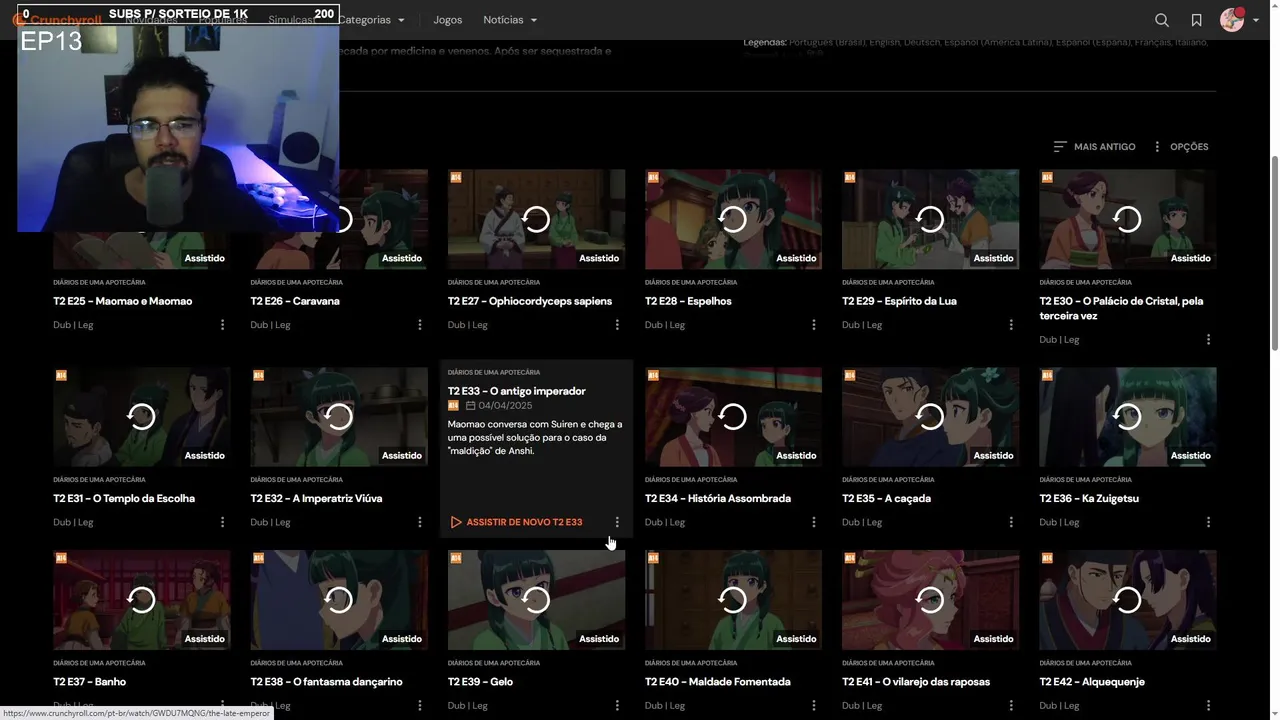Open the search icon in header
1280x720 pixels.
point(1161,20)
